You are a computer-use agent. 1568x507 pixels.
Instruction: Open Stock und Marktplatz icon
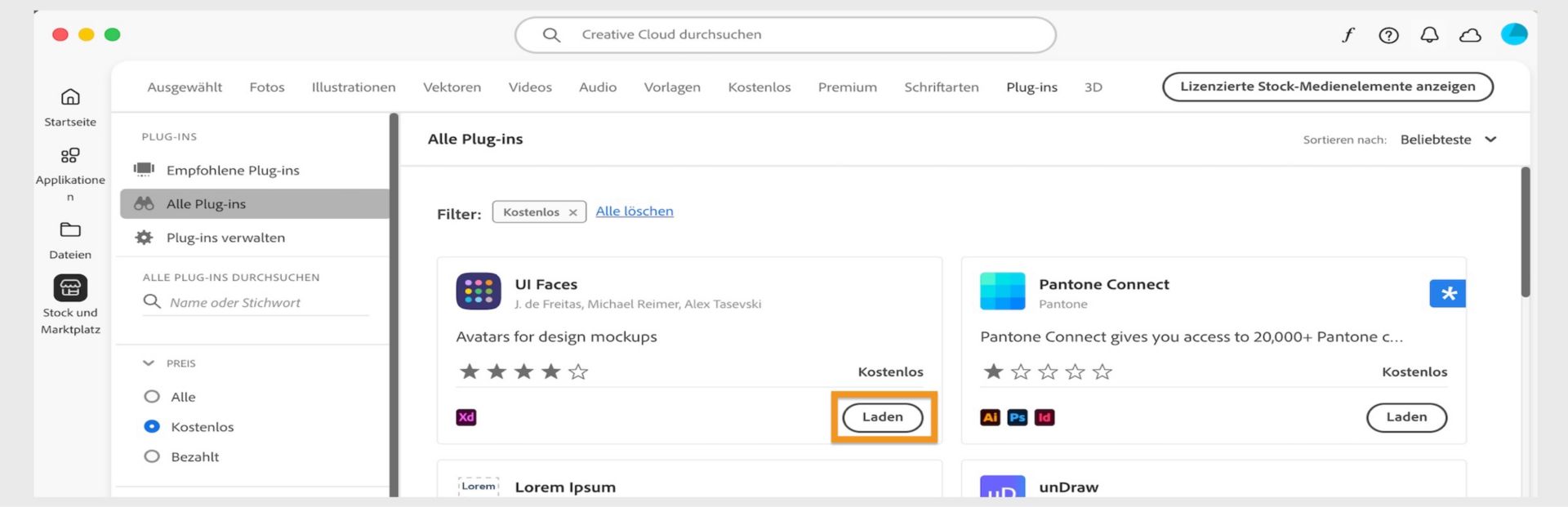(x=70, y=287)
